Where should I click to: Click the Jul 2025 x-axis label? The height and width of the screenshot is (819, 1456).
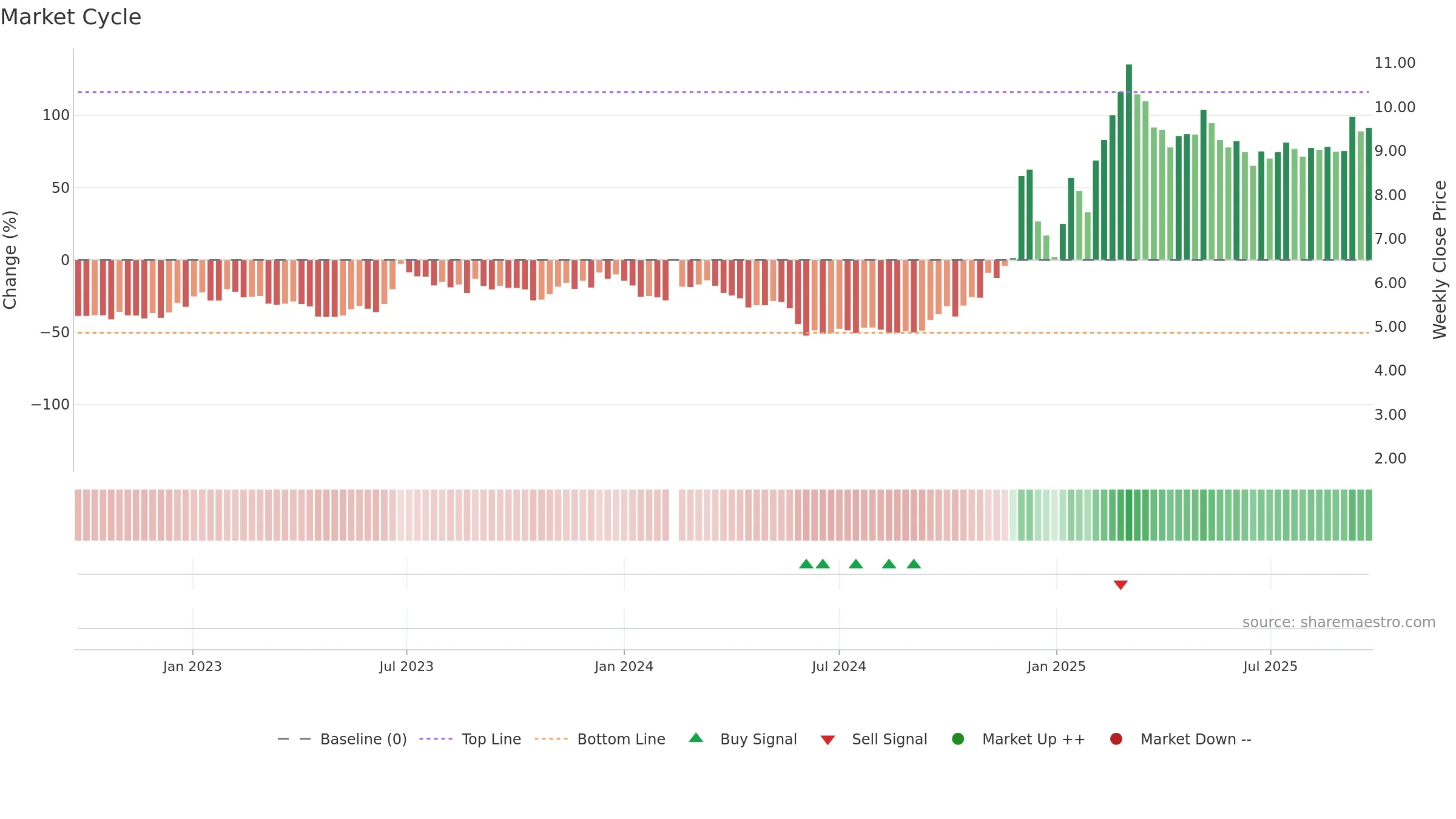pyautogui.click(x=1270, y=667)
